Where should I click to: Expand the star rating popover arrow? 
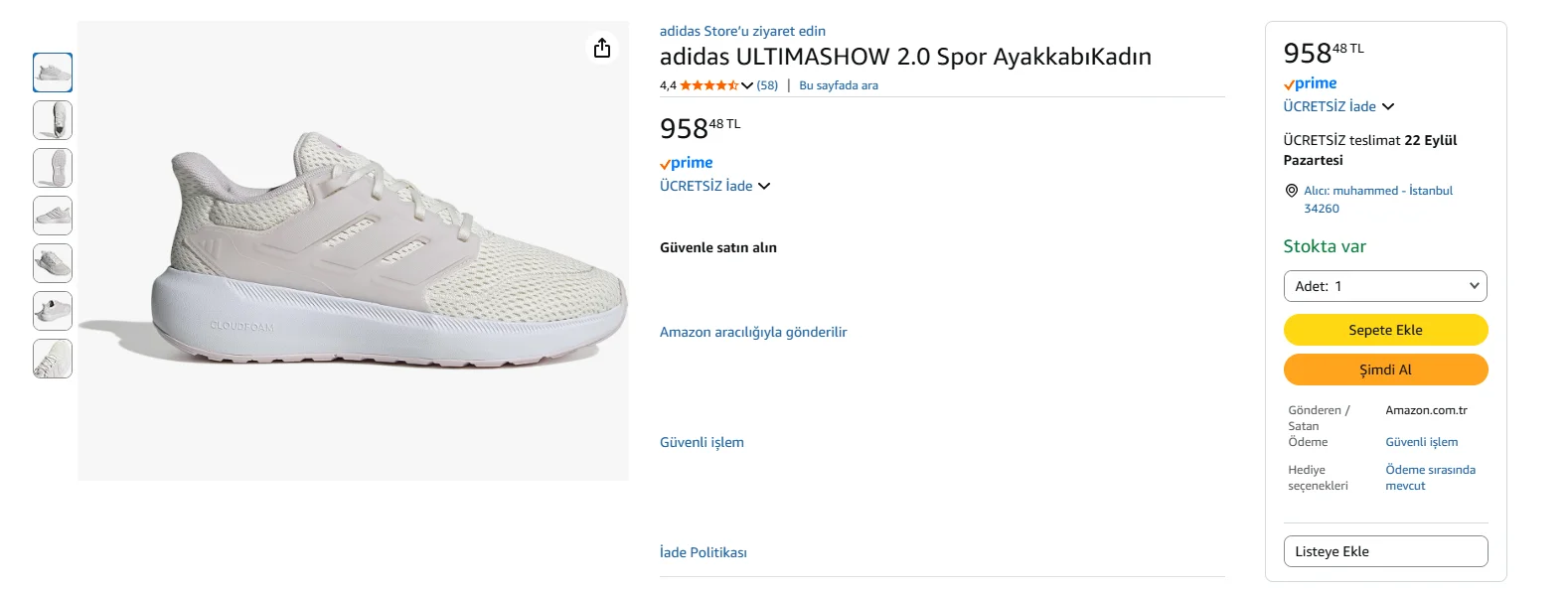click(x=747, y=85)
